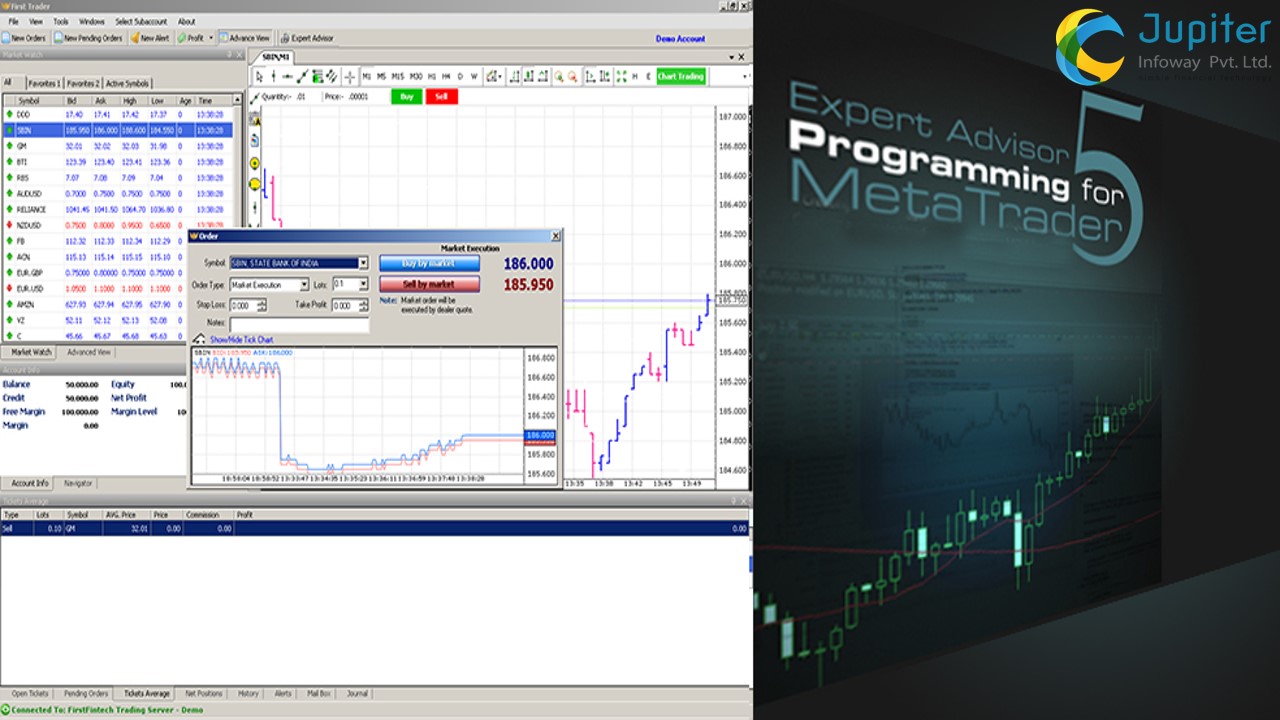Image resolution: width=1280 pixels, height=720 pixels.
Task: Switch chart to M15 timeframe
Action: (x=397, y=76)
